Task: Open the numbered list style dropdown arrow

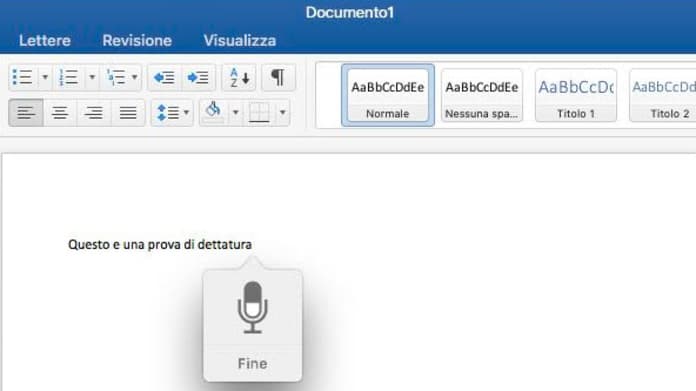Action: (92, 77)
